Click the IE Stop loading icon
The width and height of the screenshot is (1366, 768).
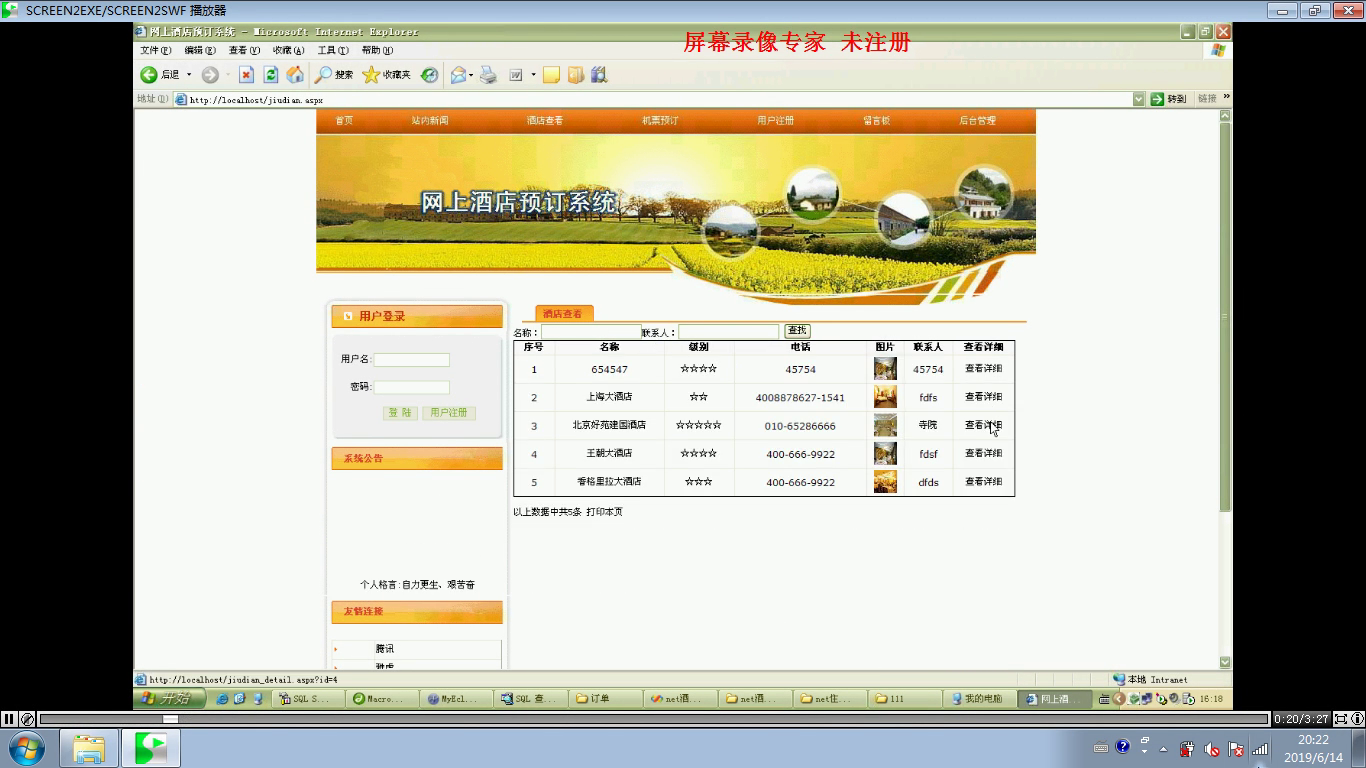tap(246, 75)
